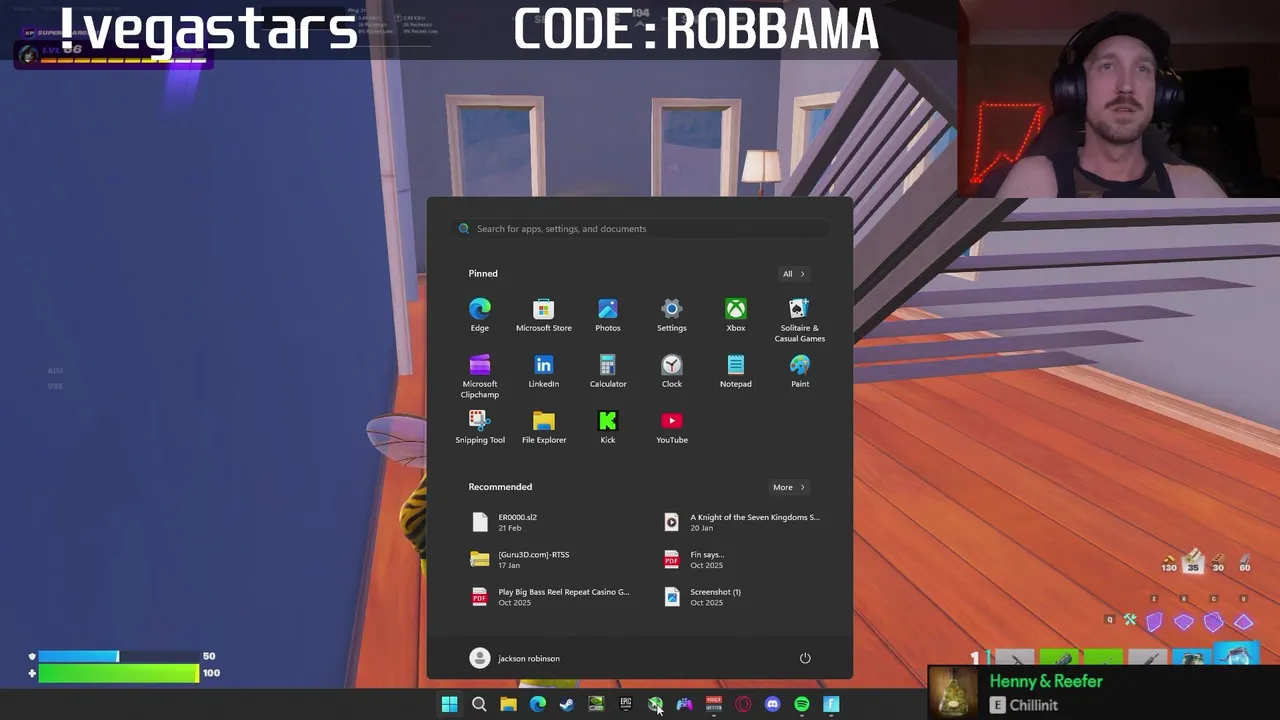The height and width of the screenshot is (720, 1280).
Task: Switch to Fortnite on the taskbar
Action: point(831,704)
